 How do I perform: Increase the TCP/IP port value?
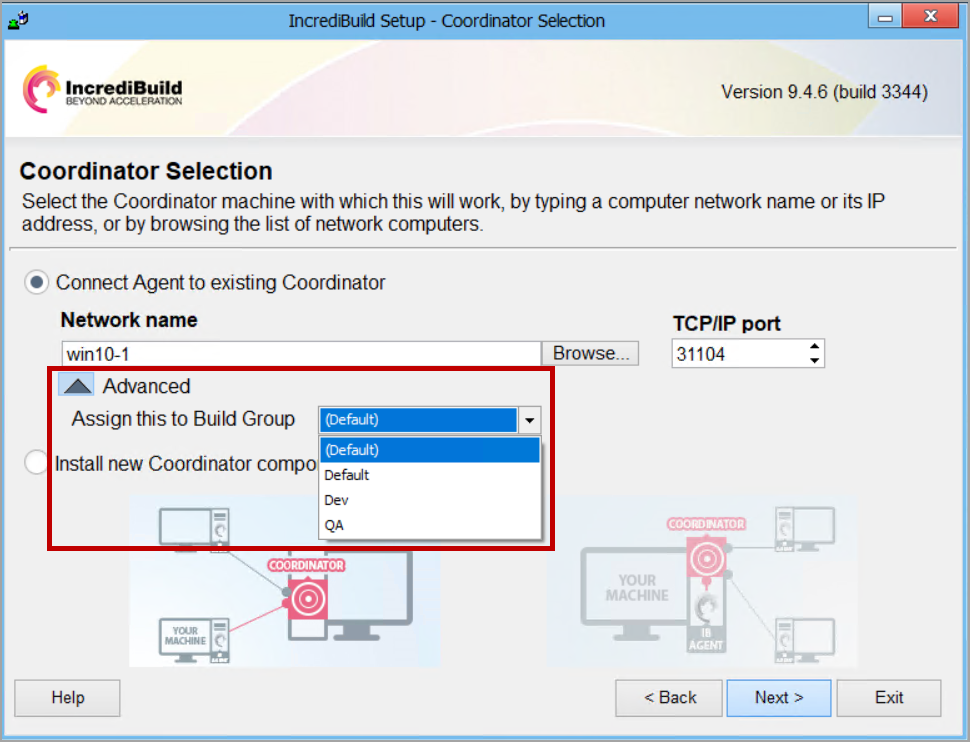pos(815,347)
